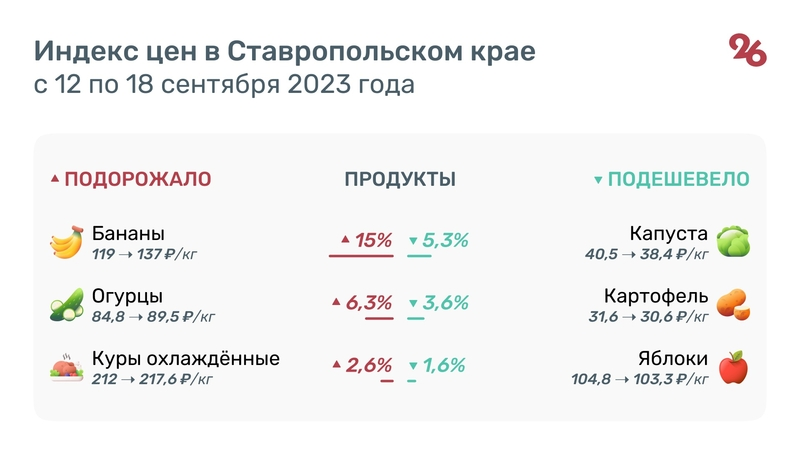The width and height of the screenshot is (800, 450).
Task: Click the red bar under 6,3%
Action: 379,318
